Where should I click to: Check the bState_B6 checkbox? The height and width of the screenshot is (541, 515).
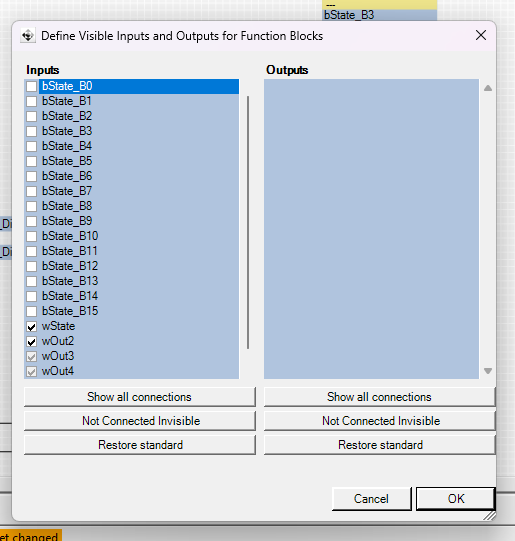tap(31, 176)
